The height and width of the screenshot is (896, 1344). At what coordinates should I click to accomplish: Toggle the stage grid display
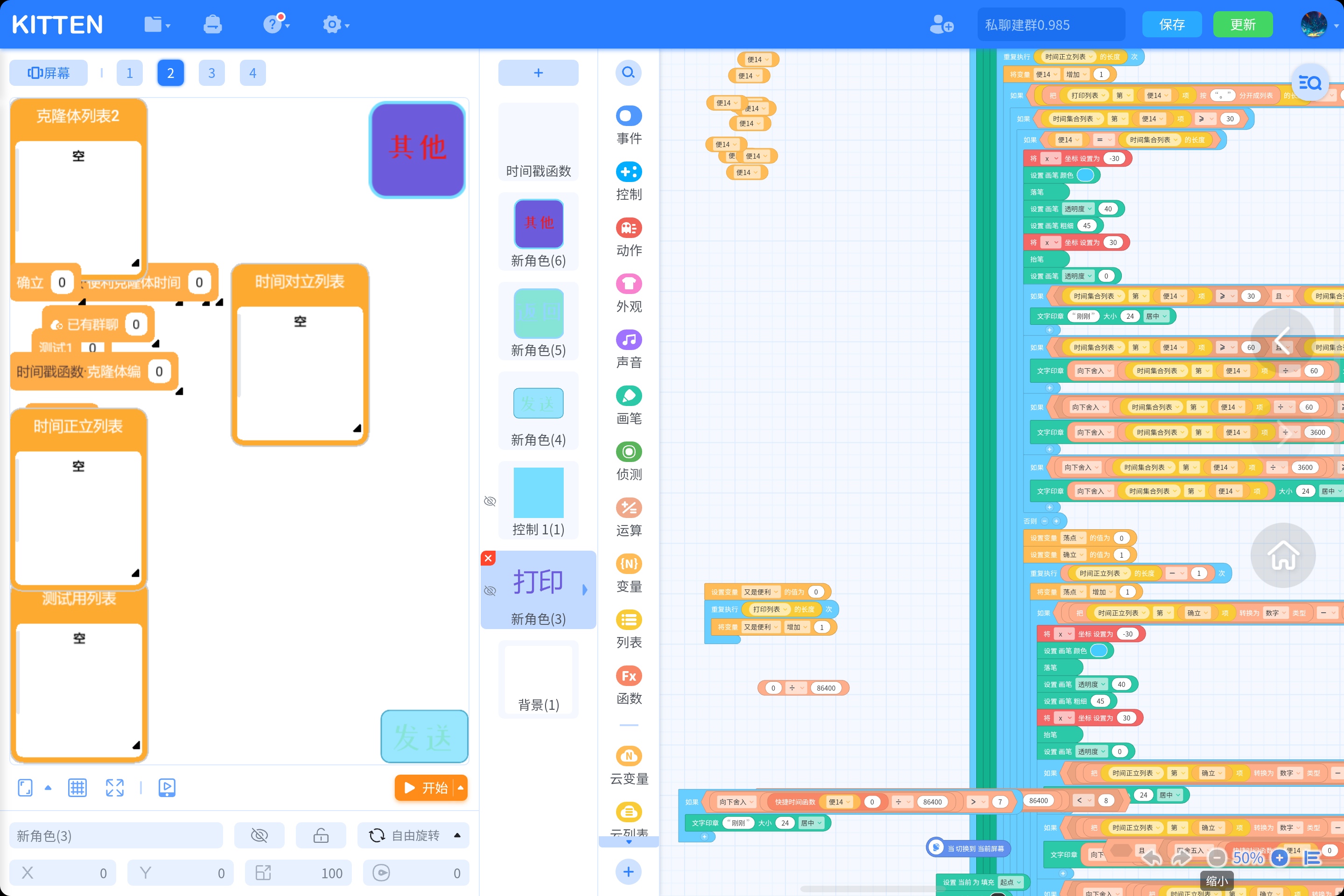click(x=77, y=788)
